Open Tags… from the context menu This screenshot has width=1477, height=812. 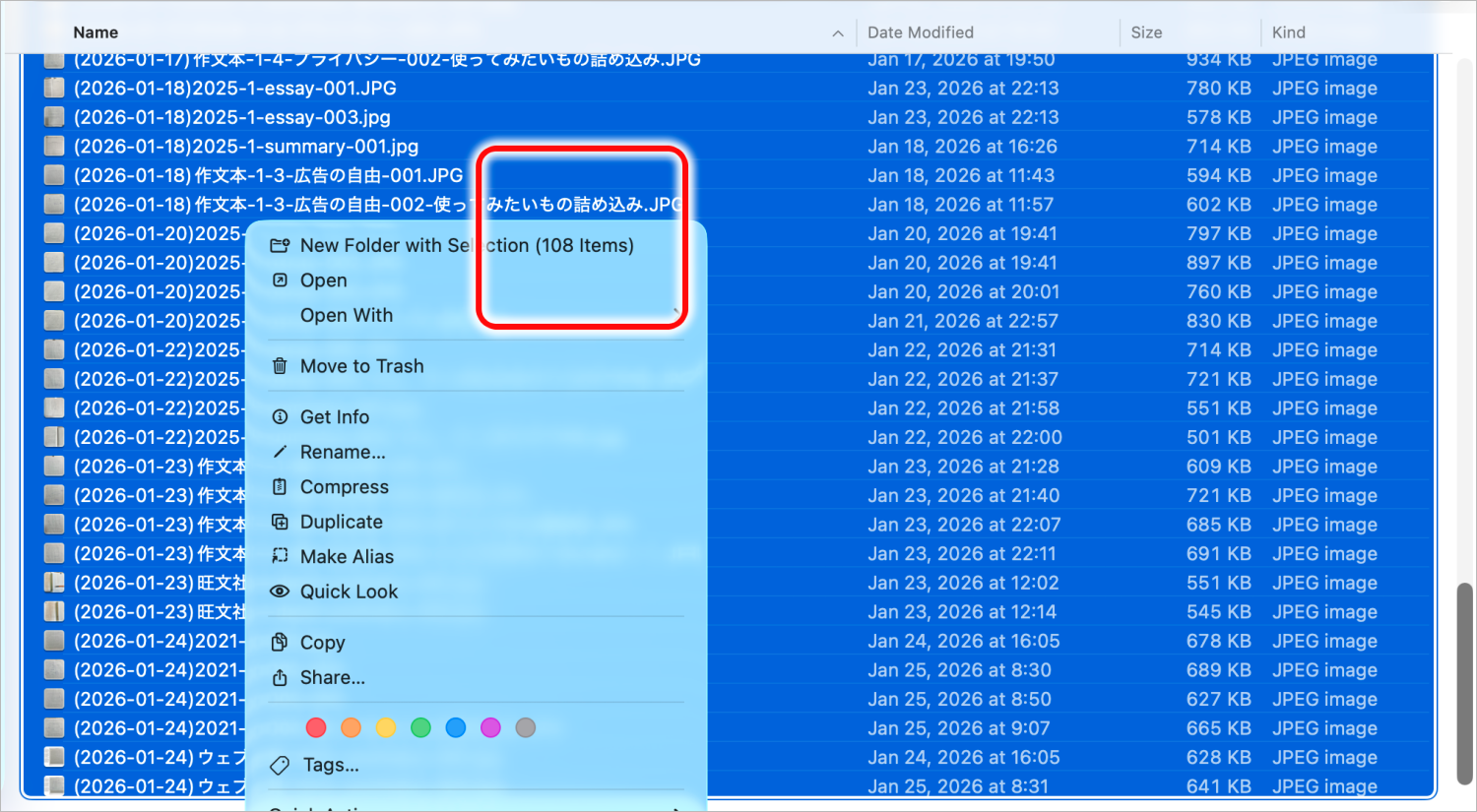(331, 765)
